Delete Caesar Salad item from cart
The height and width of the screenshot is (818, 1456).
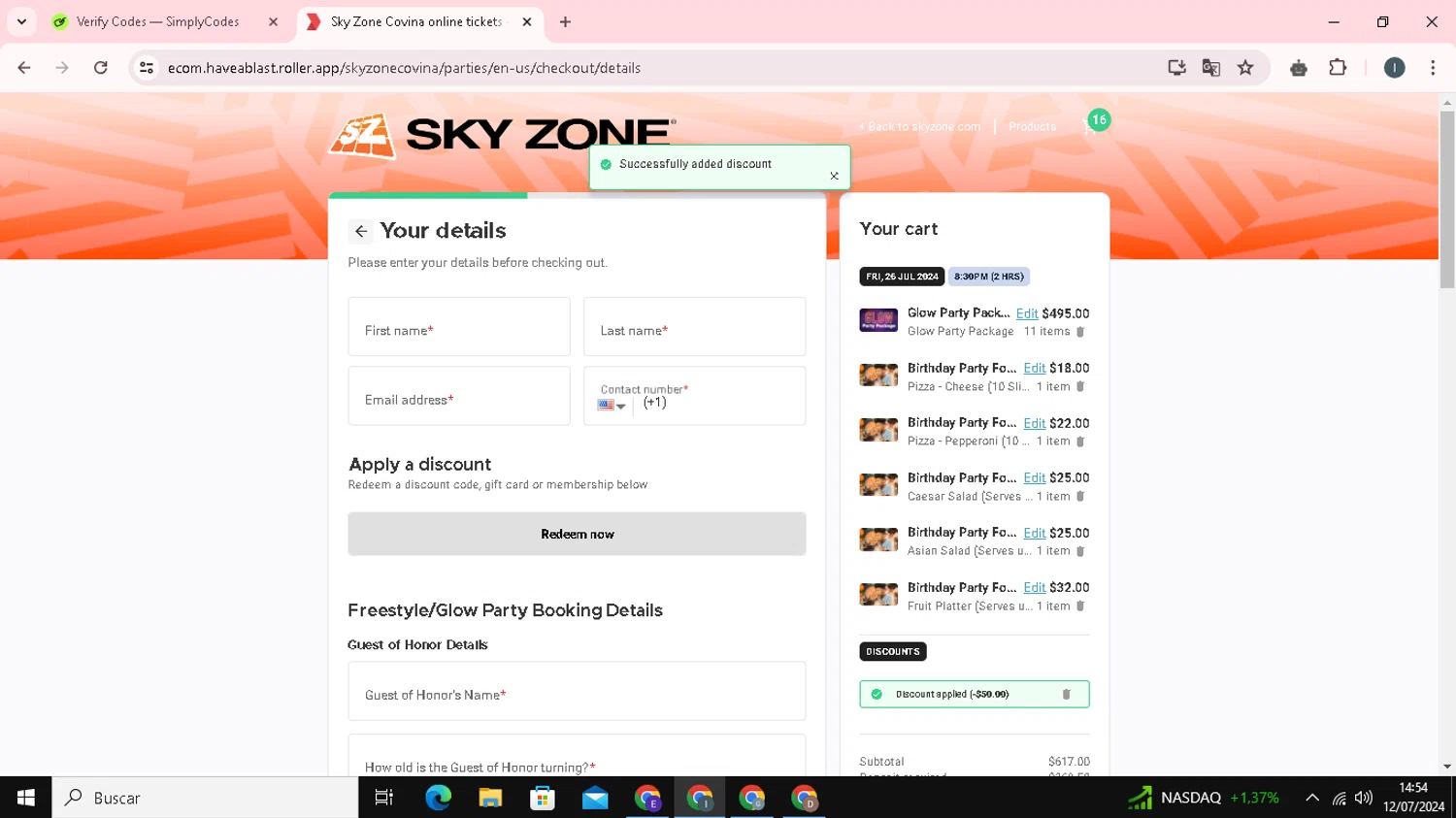click(1080, 497)
